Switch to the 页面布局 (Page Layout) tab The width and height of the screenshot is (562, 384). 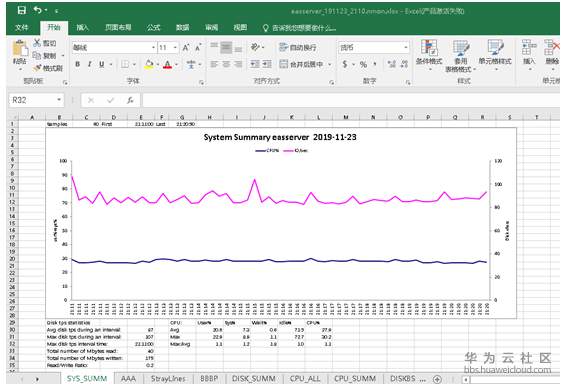click(x=118, y=28)
